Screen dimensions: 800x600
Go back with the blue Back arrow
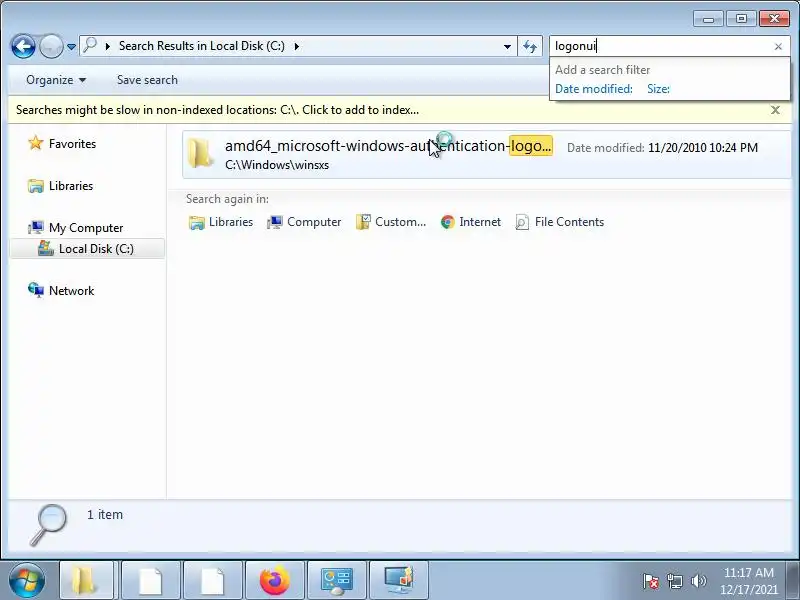[x=23, y=46]
